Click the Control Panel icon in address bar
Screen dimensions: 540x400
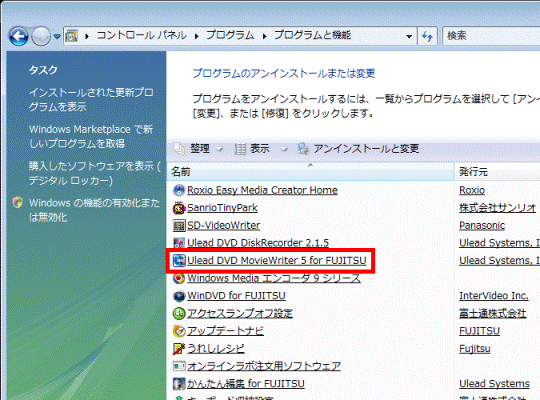coord(71,35)
